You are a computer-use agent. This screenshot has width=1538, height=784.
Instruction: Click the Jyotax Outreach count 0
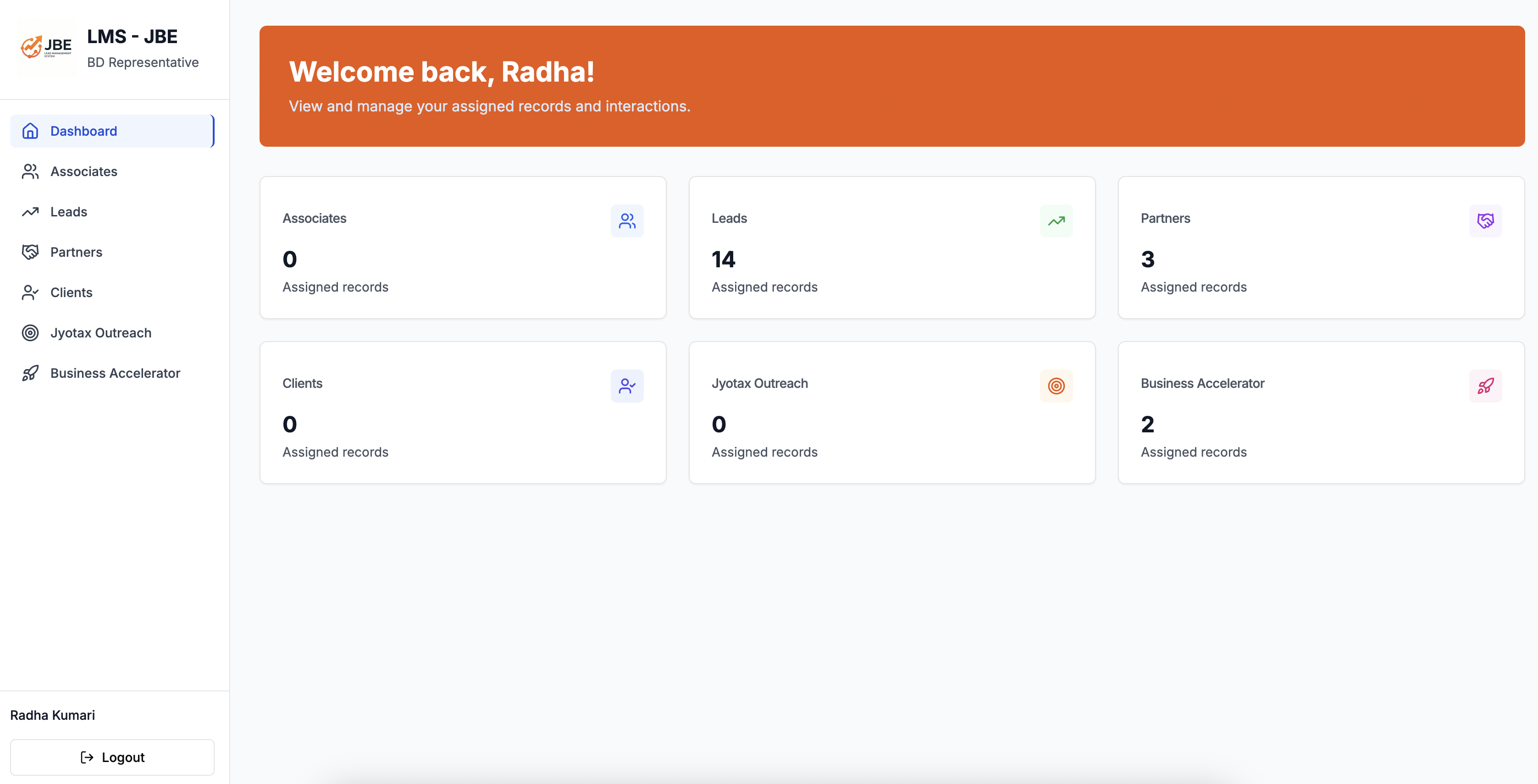pyautogui.click(x=719, y=424)
